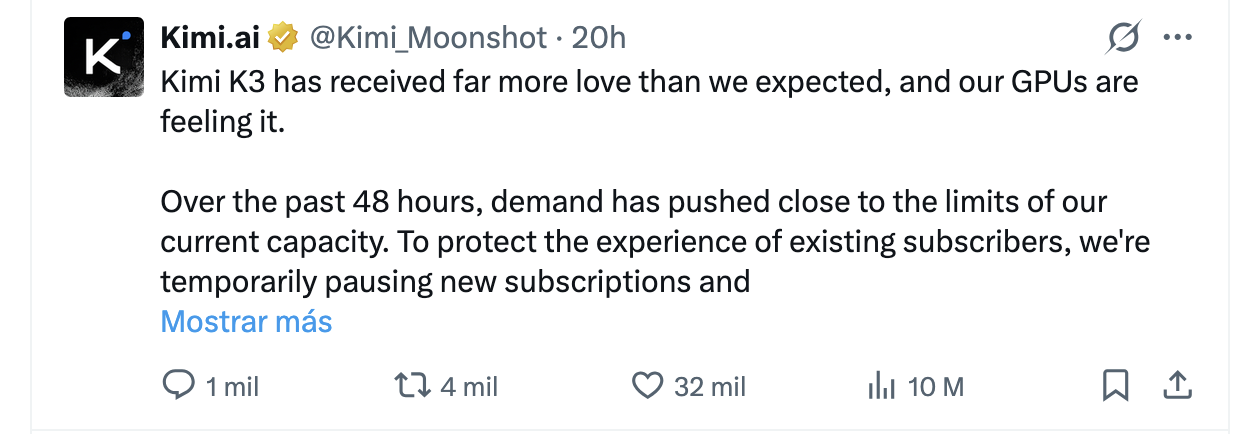Screen dimensions: 1252x434
Task: Open view analytics bar chart icon
Action: 880,385
